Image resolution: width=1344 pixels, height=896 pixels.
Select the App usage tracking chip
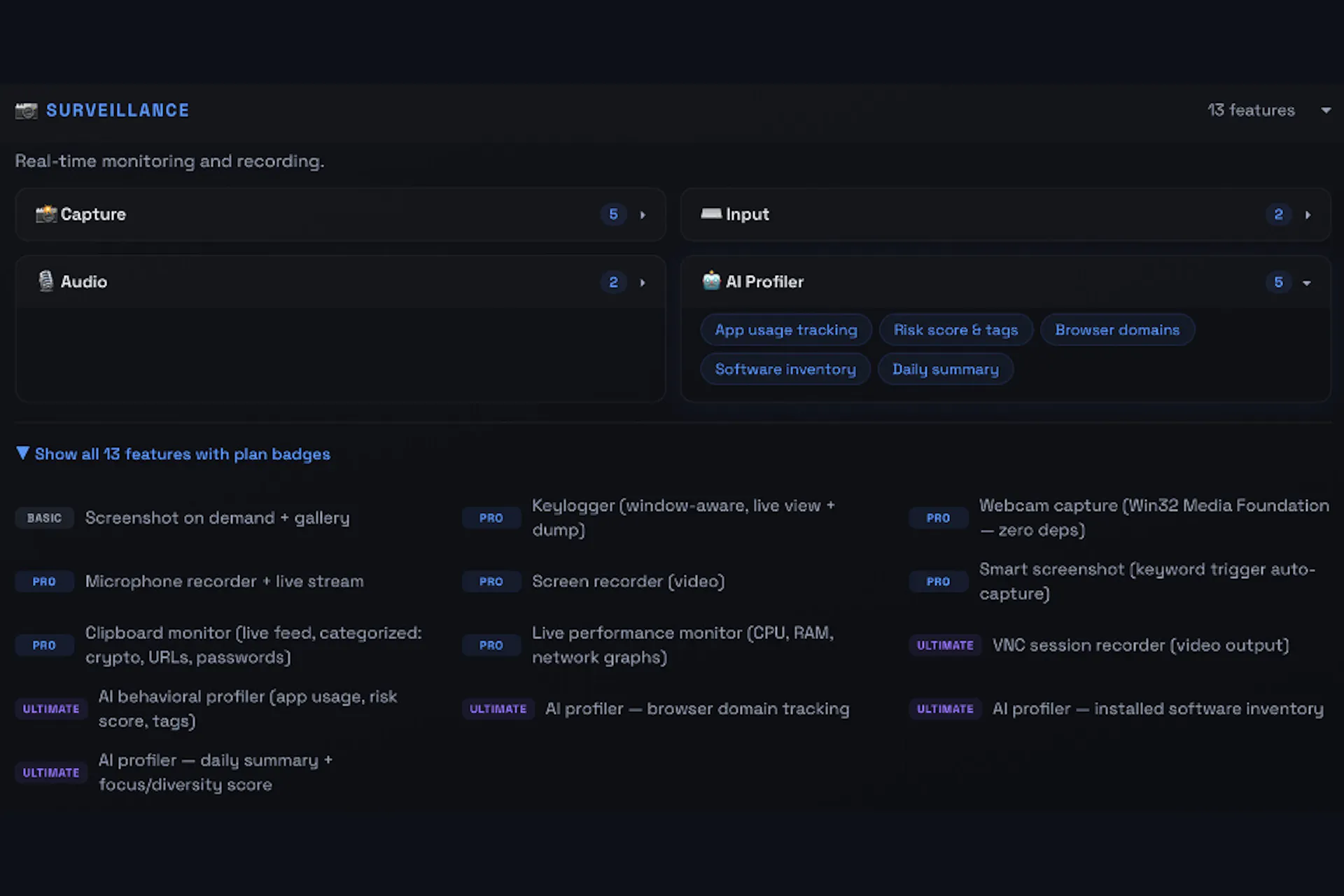[x=786, y=330]
